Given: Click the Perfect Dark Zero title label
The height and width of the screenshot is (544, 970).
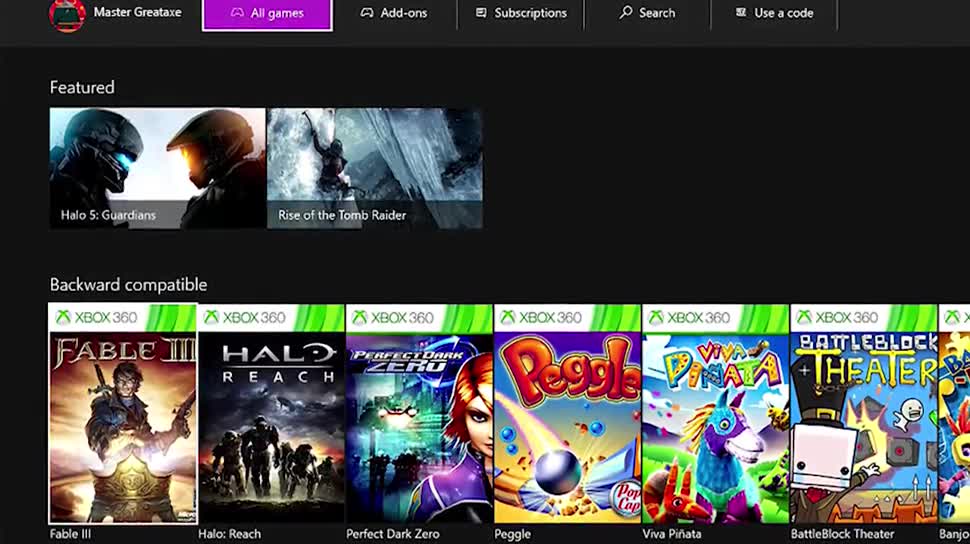Looking at the screenshot, I should coord(393,534).
